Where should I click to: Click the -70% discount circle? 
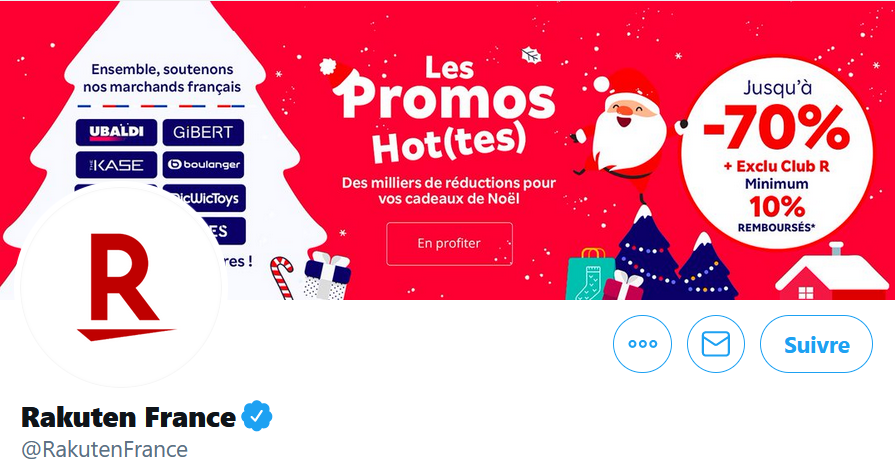point(776,154)
